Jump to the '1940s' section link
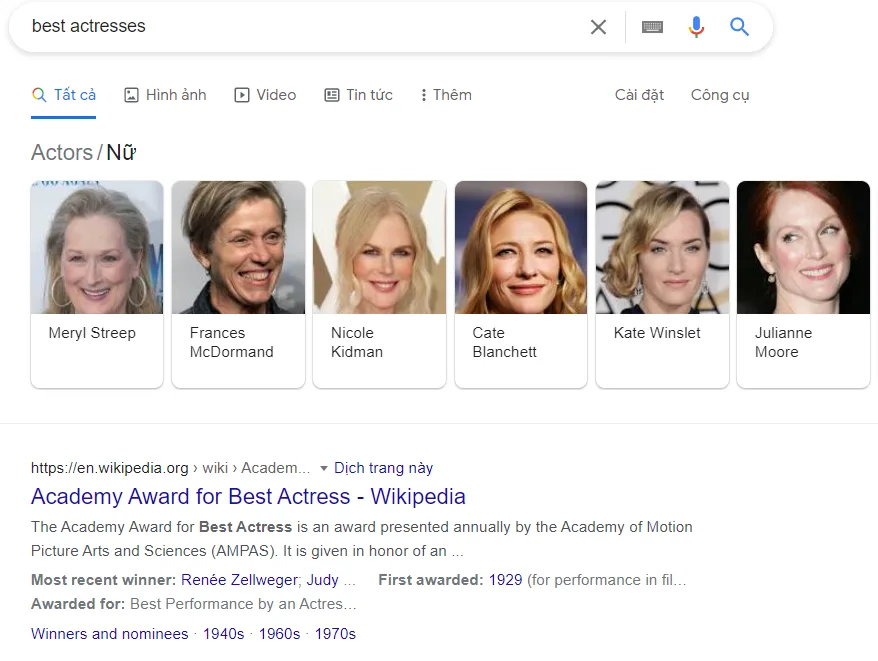Viewport: 878px width, 661px height. pyautogui.click(x=223, y=634)
